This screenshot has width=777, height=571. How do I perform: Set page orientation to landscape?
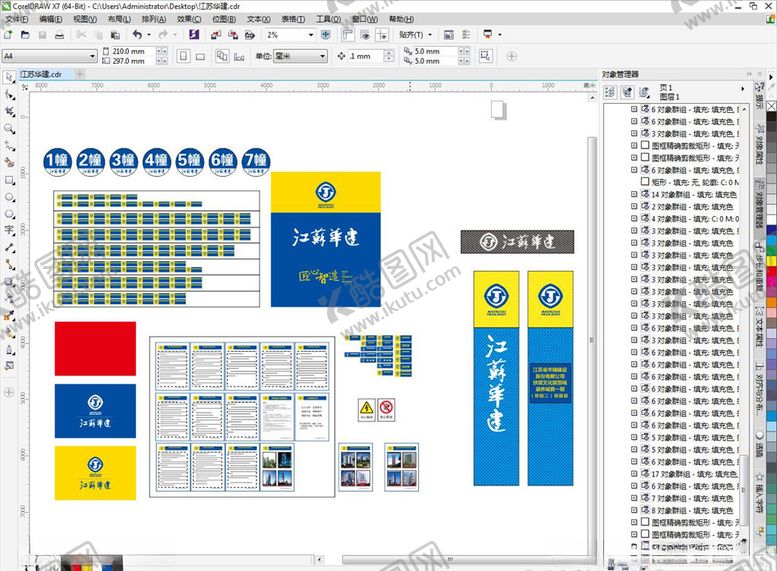[200, 56]
